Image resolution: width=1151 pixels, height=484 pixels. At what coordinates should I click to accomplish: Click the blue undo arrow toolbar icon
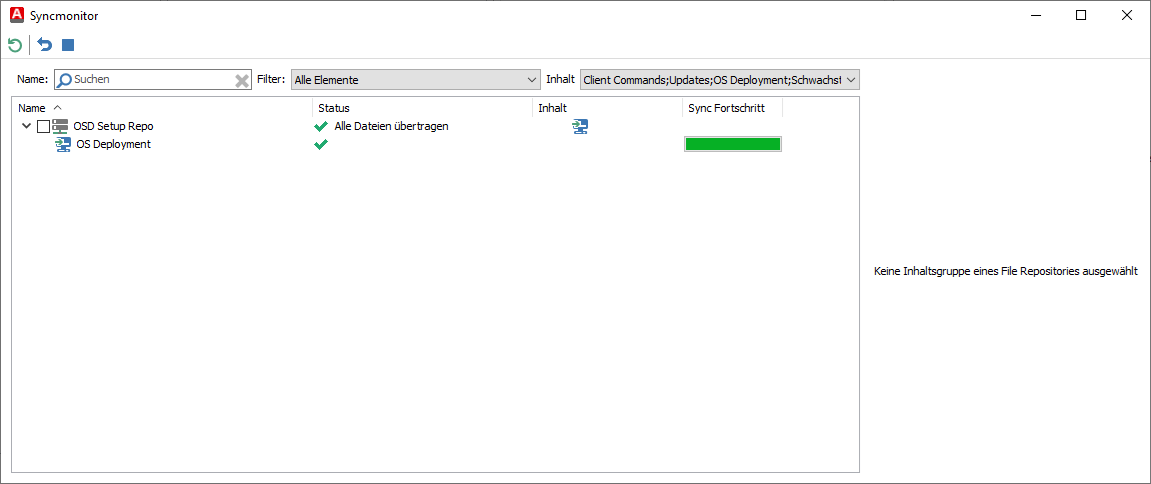(x=45, y=45)
